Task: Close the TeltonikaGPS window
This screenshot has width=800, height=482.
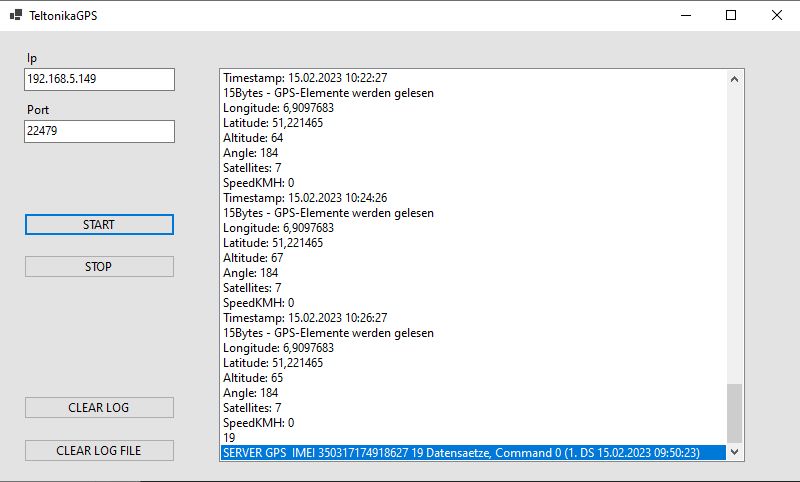Action: click(x=777, y=15)
